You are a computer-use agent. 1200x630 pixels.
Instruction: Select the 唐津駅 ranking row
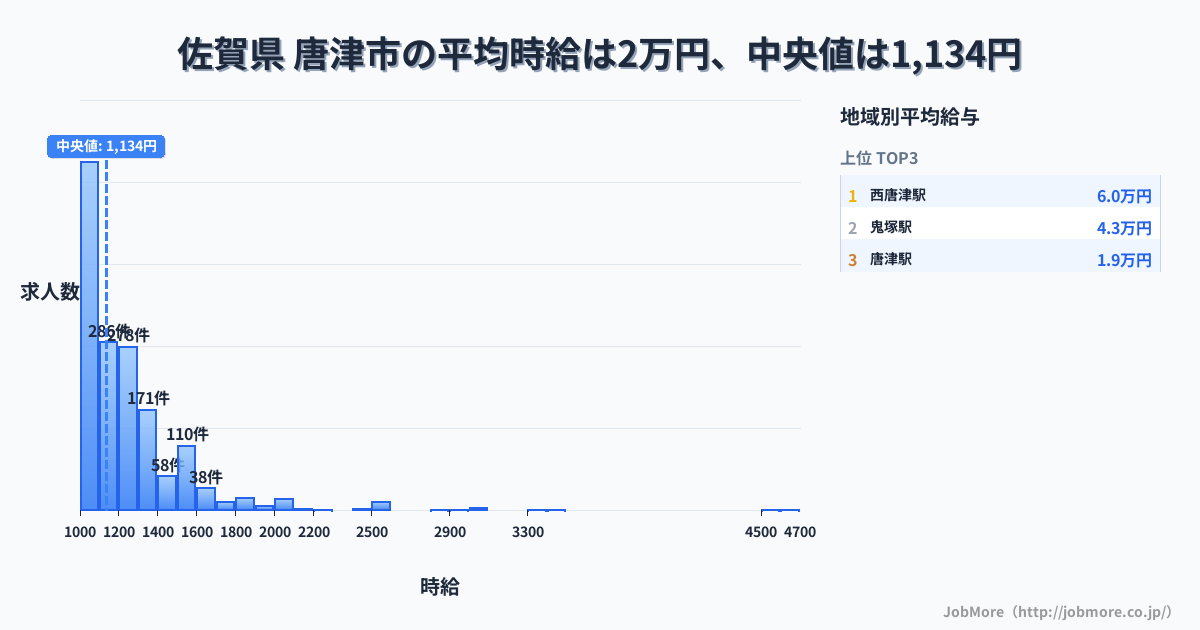click(1000, 260)
